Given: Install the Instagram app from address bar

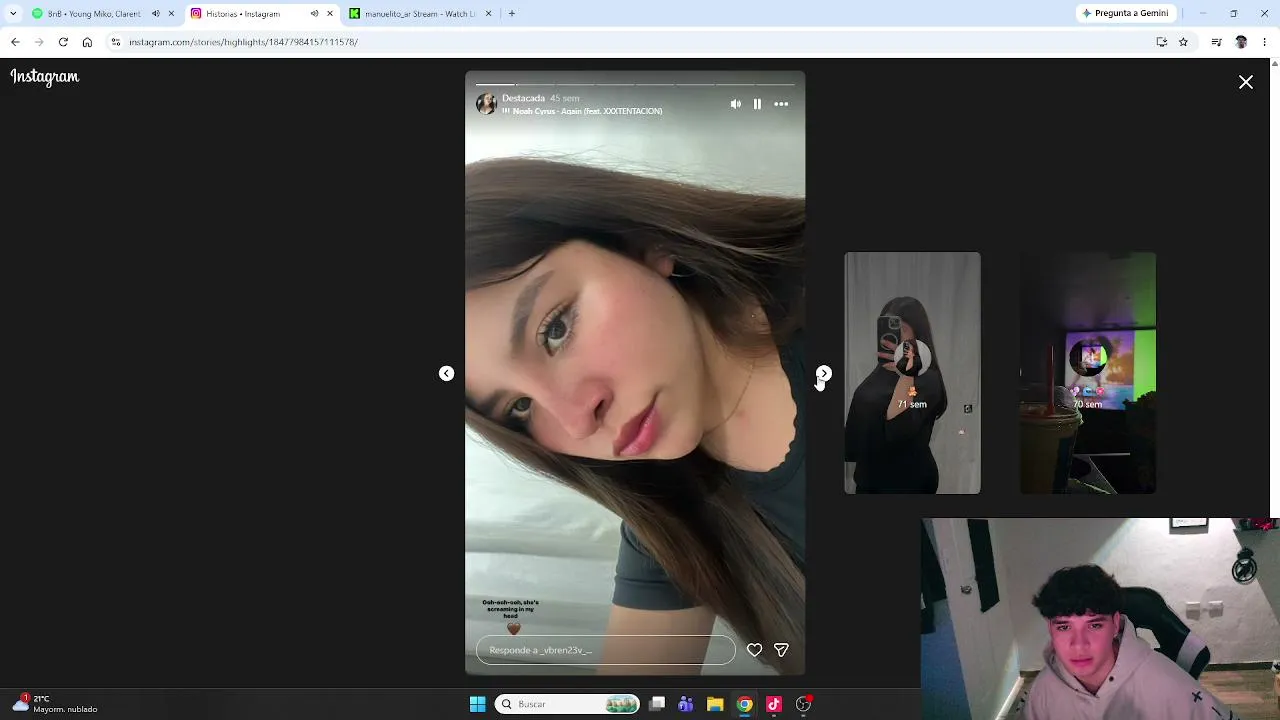Looking at the screenshot, I should coord(1162,42).
